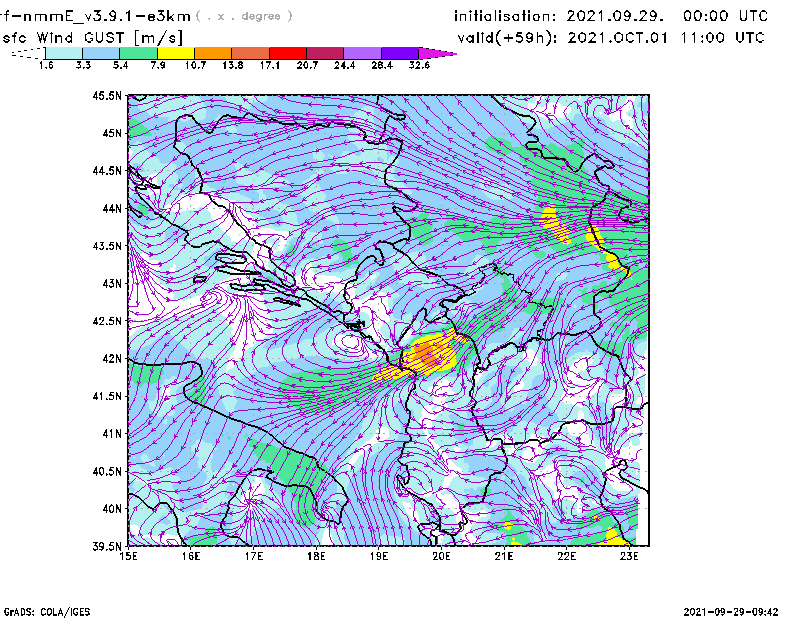Viewport: 800px width, 618px height.
Task: Click the legend value 10.7
Action: 195,65
